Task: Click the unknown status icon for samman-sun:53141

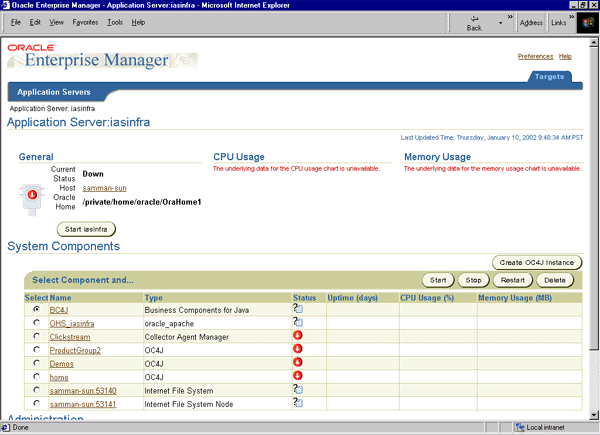Action: click(298, 402)
